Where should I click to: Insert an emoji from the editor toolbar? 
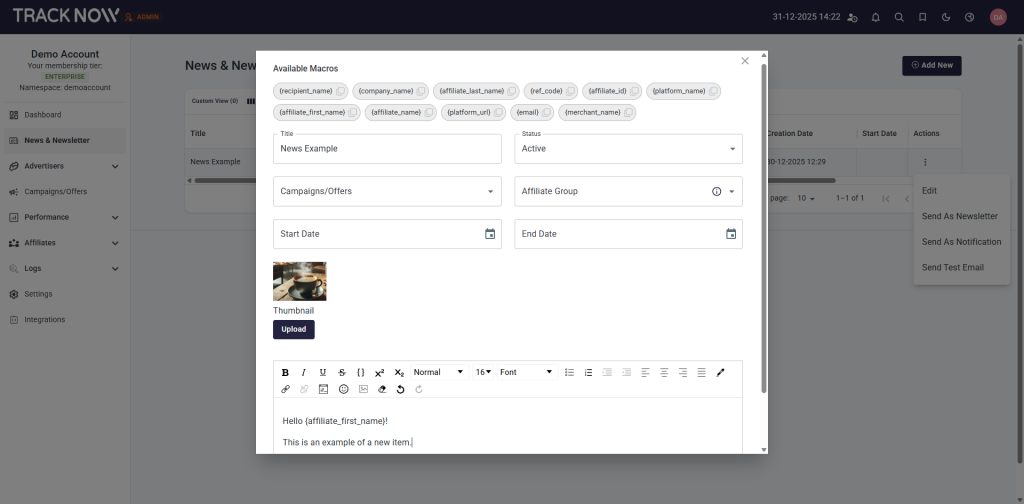tap(343, 389)
